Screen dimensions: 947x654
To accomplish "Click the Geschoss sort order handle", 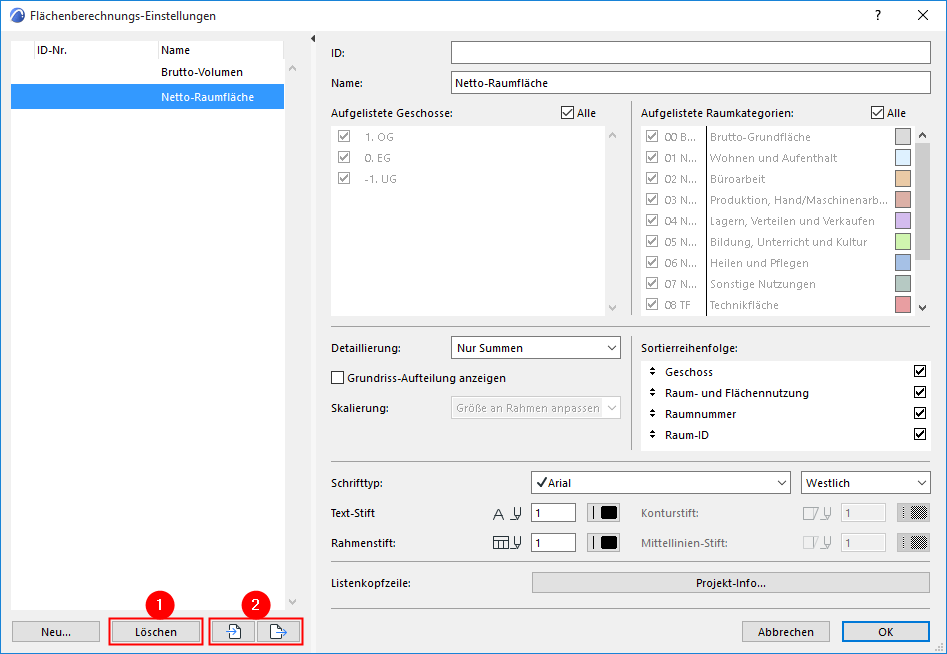I will click(x=652, y=371).
